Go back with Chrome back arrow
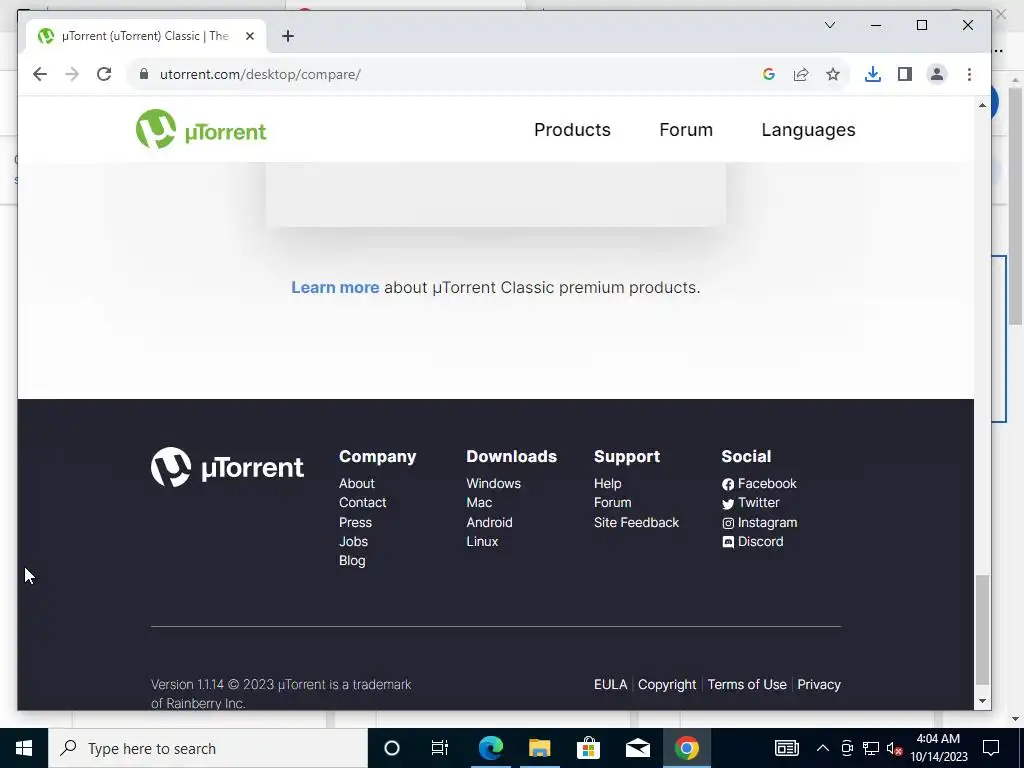 click(40, 74)
